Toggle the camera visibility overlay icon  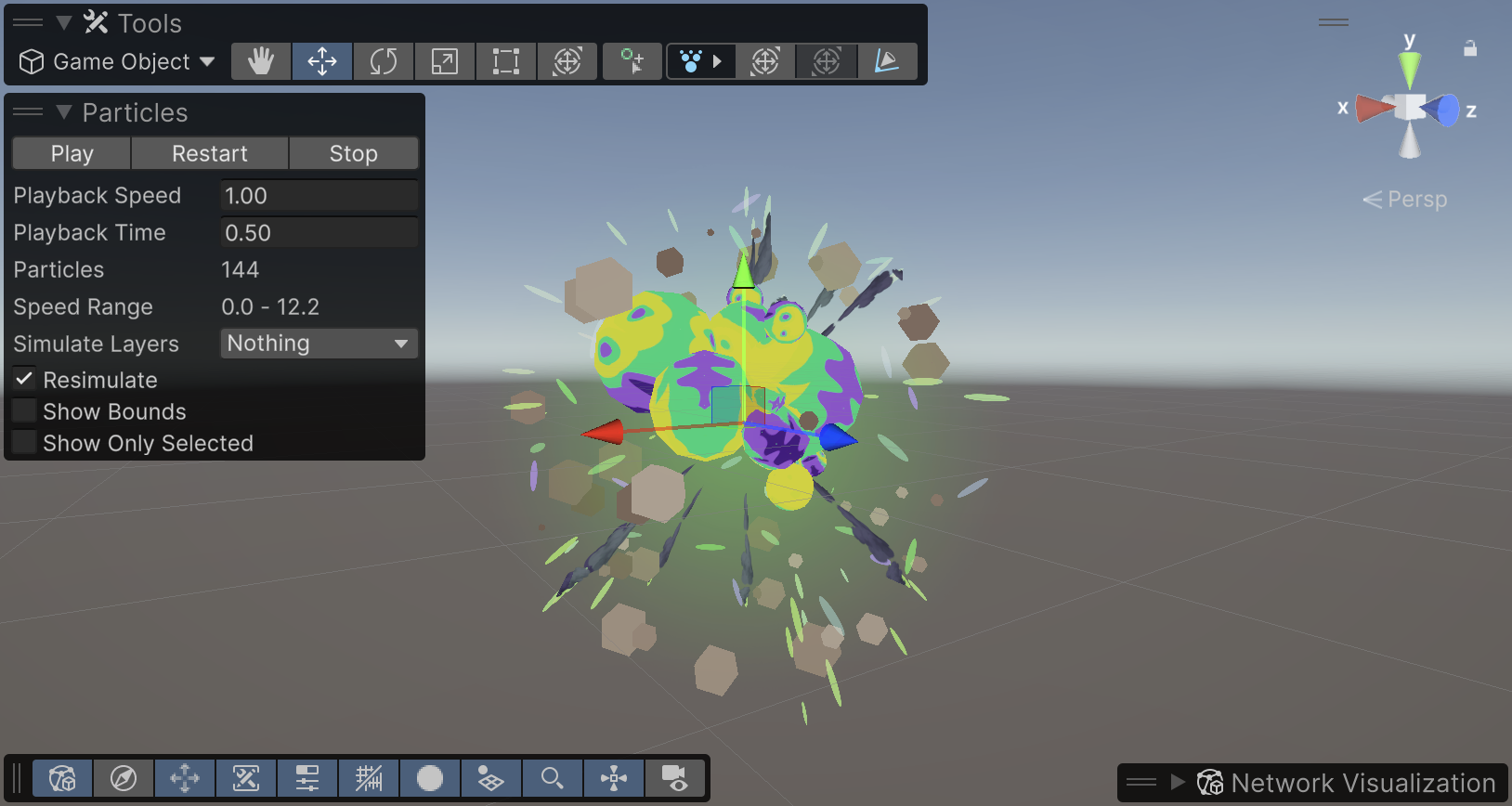[675, 778]
